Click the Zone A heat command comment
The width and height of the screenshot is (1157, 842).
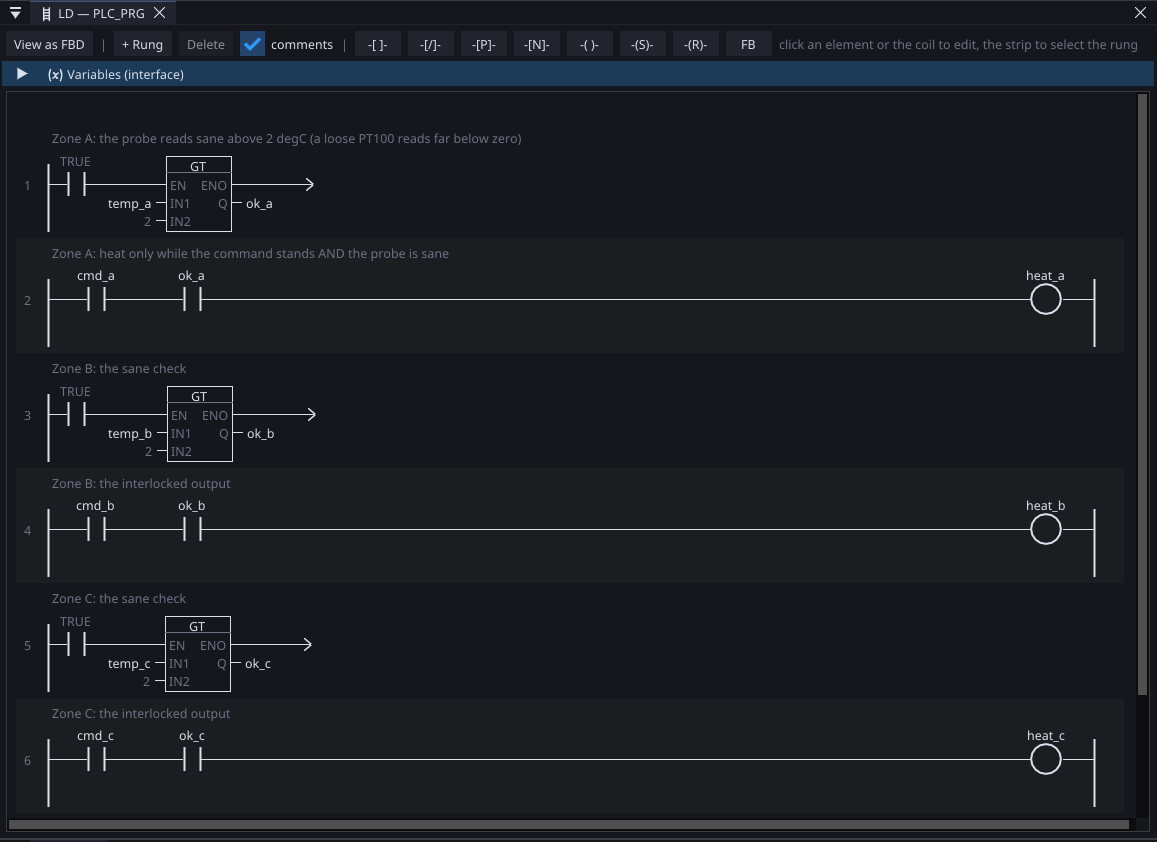coord(250,254)
